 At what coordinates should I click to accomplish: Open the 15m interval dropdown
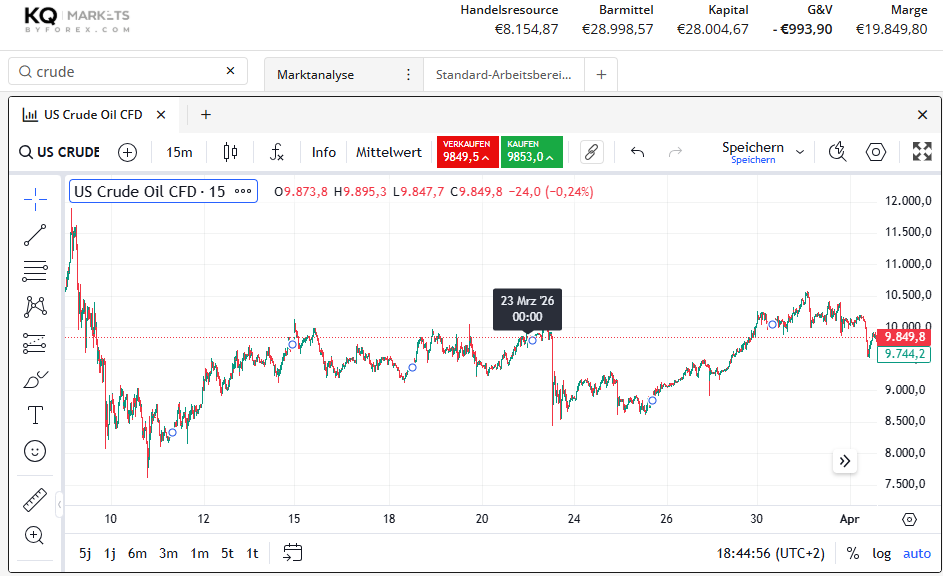[x=180, y=152]
